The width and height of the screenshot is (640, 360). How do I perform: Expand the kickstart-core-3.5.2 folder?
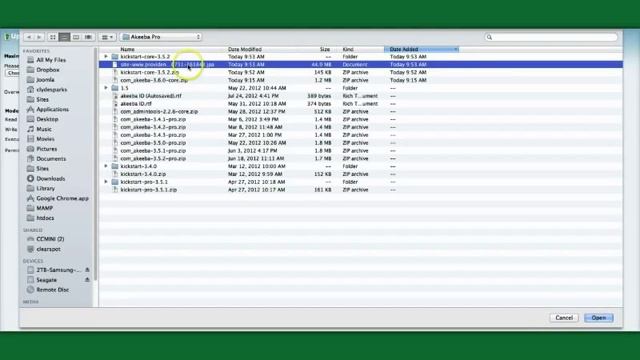coord(106,57)
